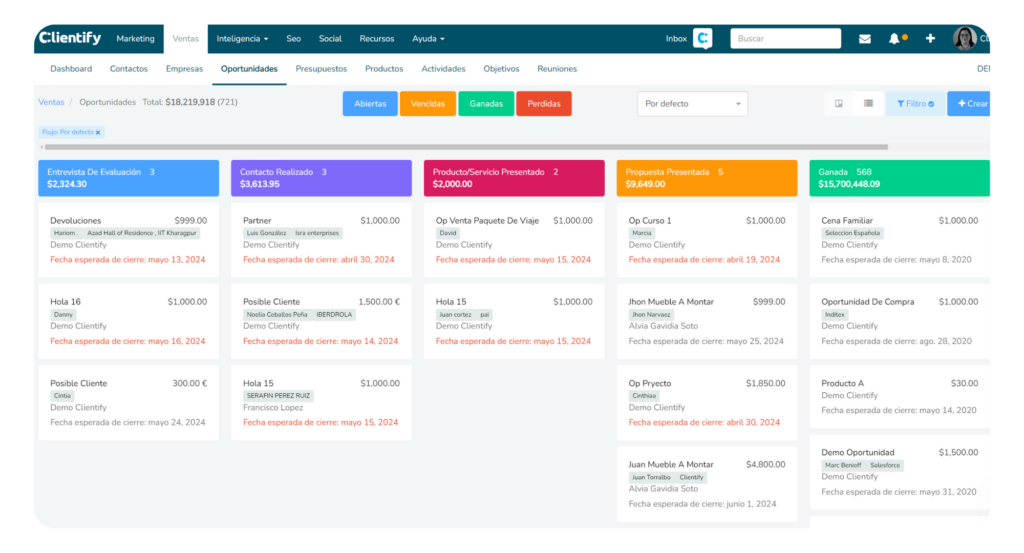Image resolution: width=1024 pixels, height=553 pixels.
Task: Go to the Marketing menu
Action: [x=135, y=39]
